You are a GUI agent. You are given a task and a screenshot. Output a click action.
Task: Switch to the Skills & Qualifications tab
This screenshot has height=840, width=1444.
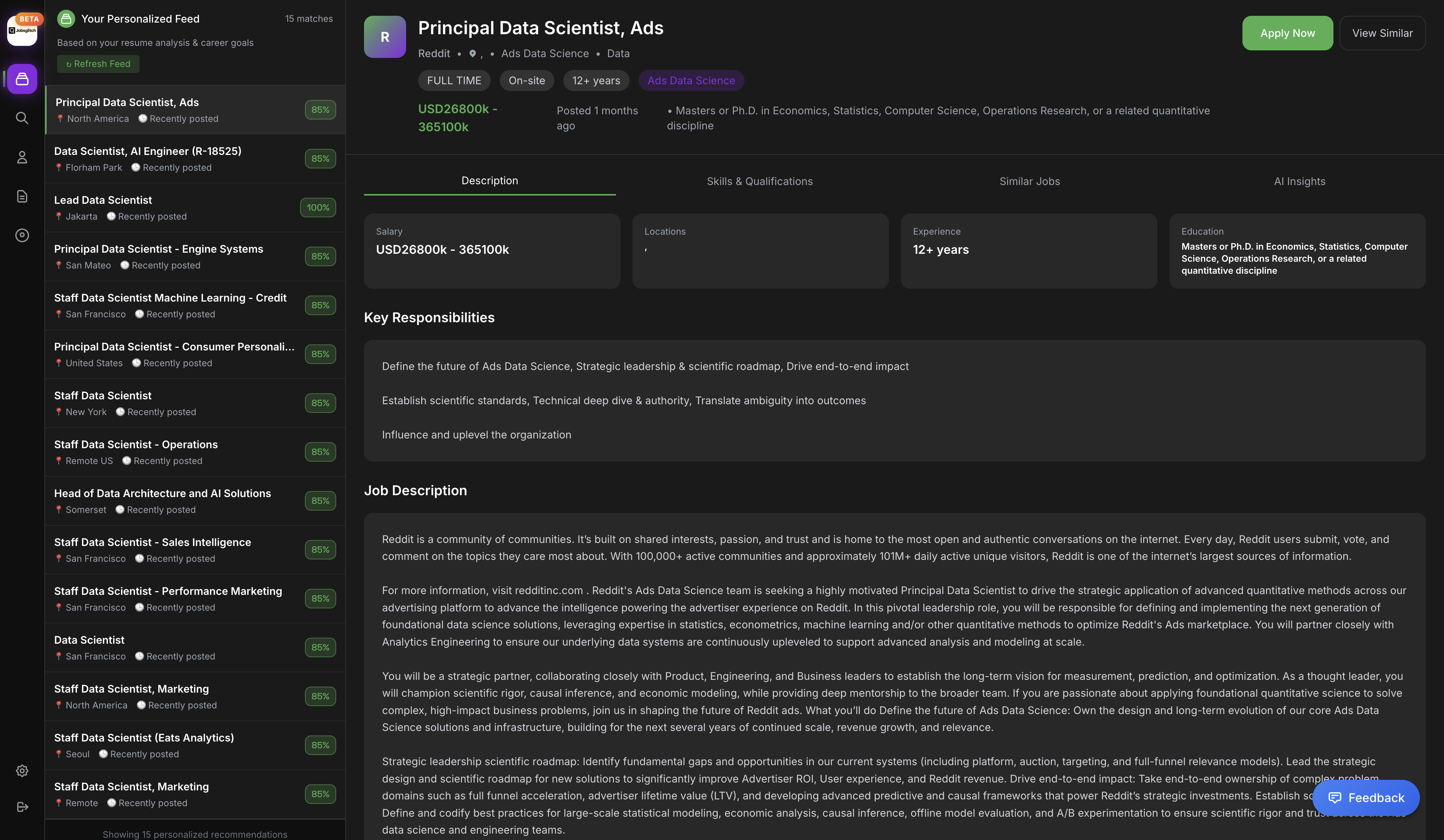point(760,181)
